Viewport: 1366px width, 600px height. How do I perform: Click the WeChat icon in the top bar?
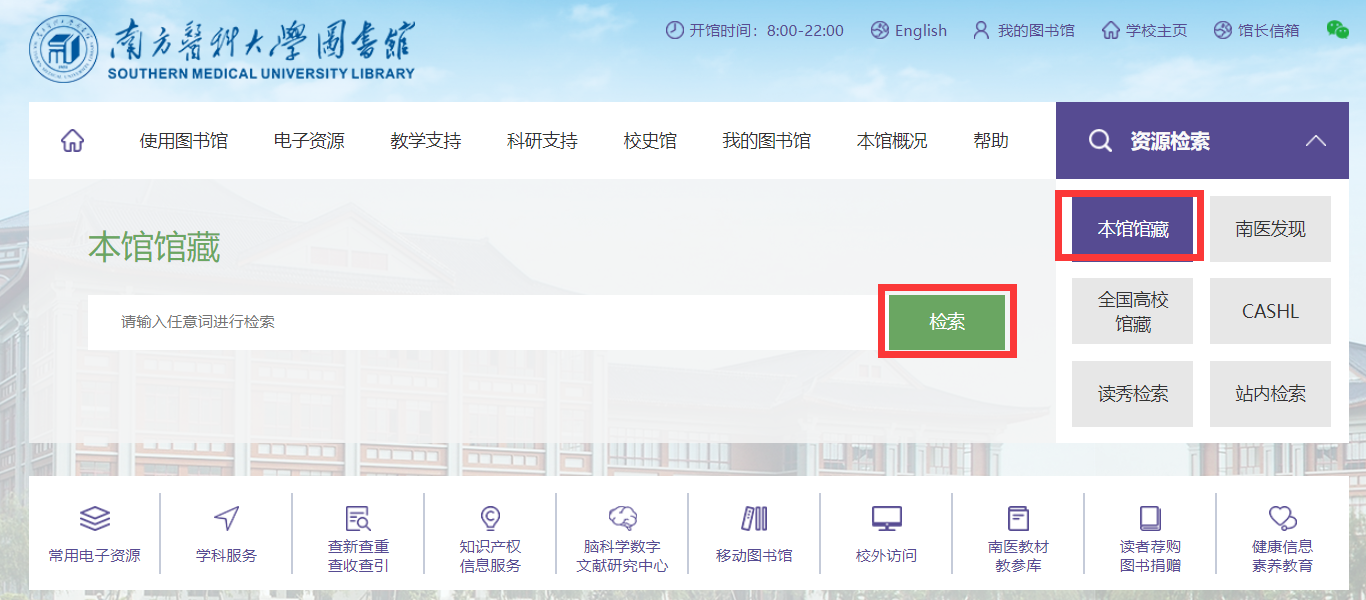(1337, 30)
